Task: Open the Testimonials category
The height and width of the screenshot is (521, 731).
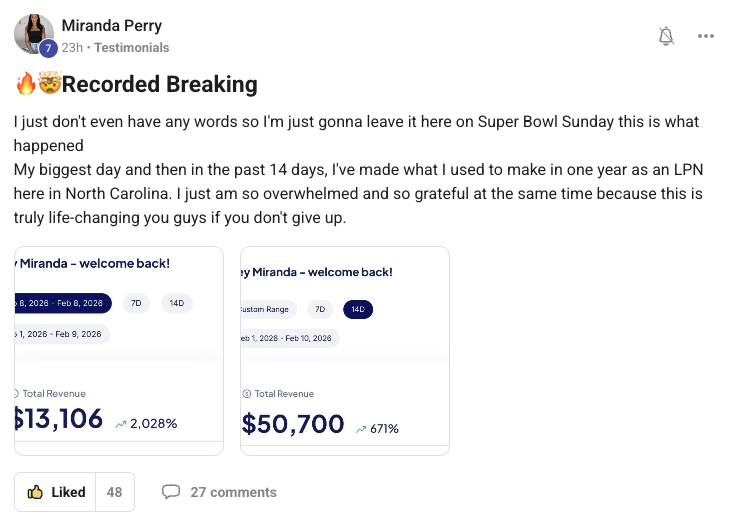Action: point(131,48)
